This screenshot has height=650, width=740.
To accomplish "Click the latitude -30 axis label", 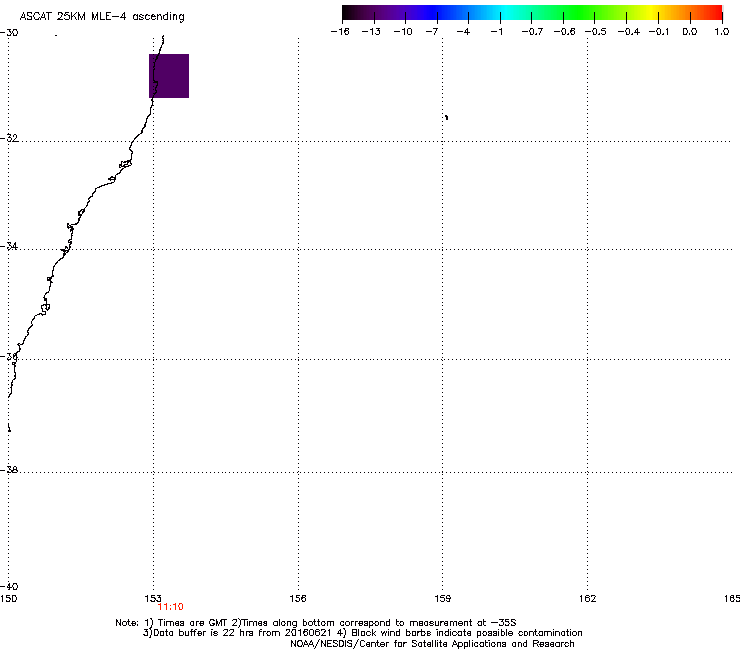I will (x=9, y=33).
